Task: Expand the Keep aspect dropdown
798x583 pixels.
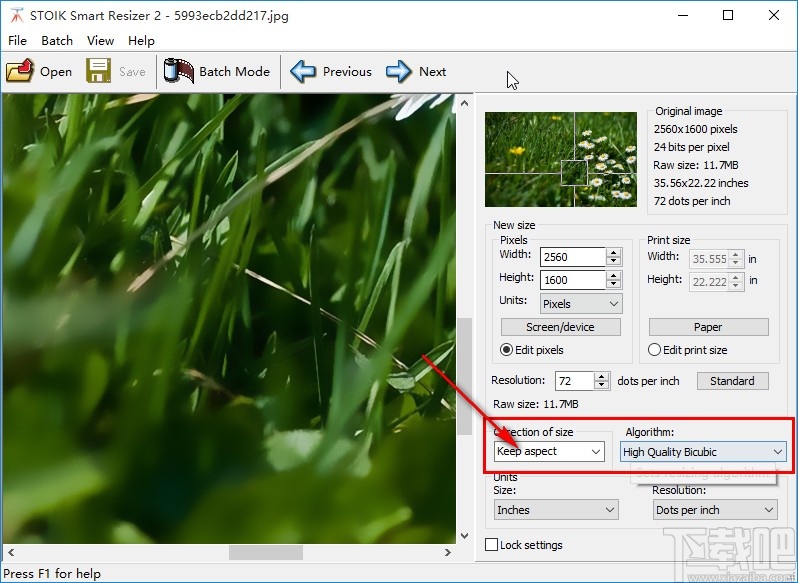Action: click(x=549, y=452)
